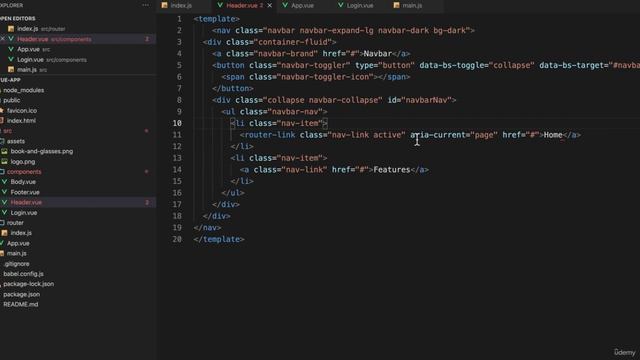Open index.js inside router folder
The height and width of the screenshot is (360, 640).
coord(21,233)
